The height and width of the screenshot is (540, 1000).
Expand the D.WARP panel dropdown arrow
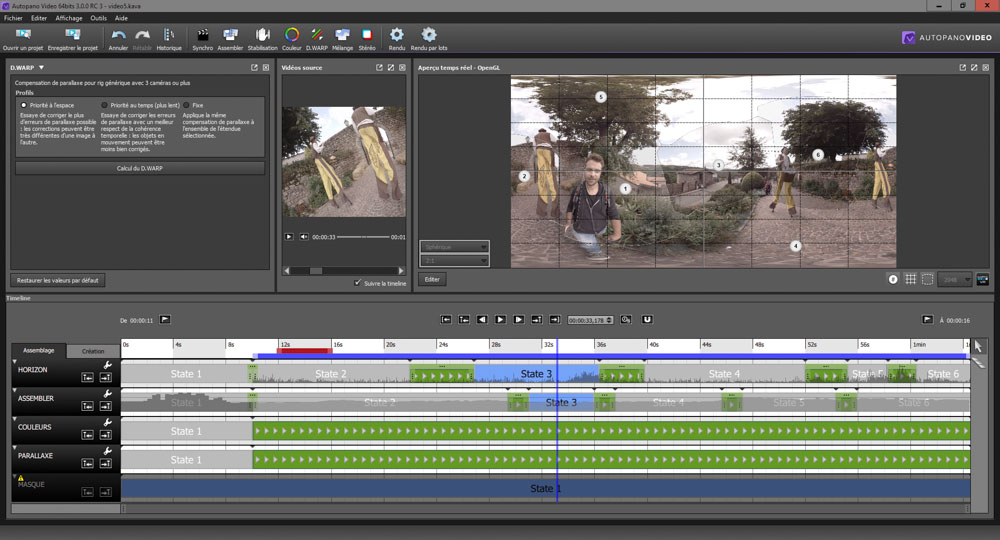click(41, 68)
